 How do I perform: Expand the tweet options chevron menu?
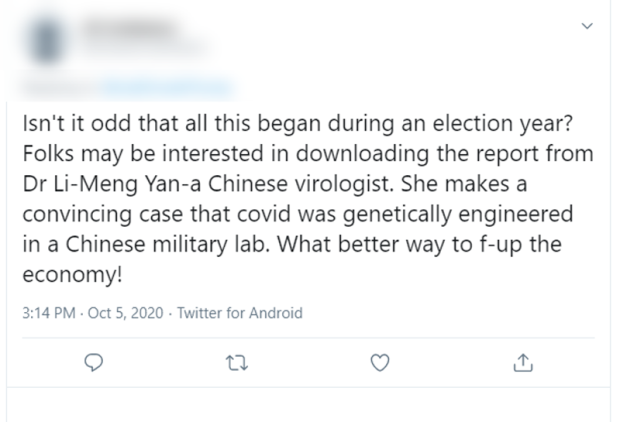point(585,29)
